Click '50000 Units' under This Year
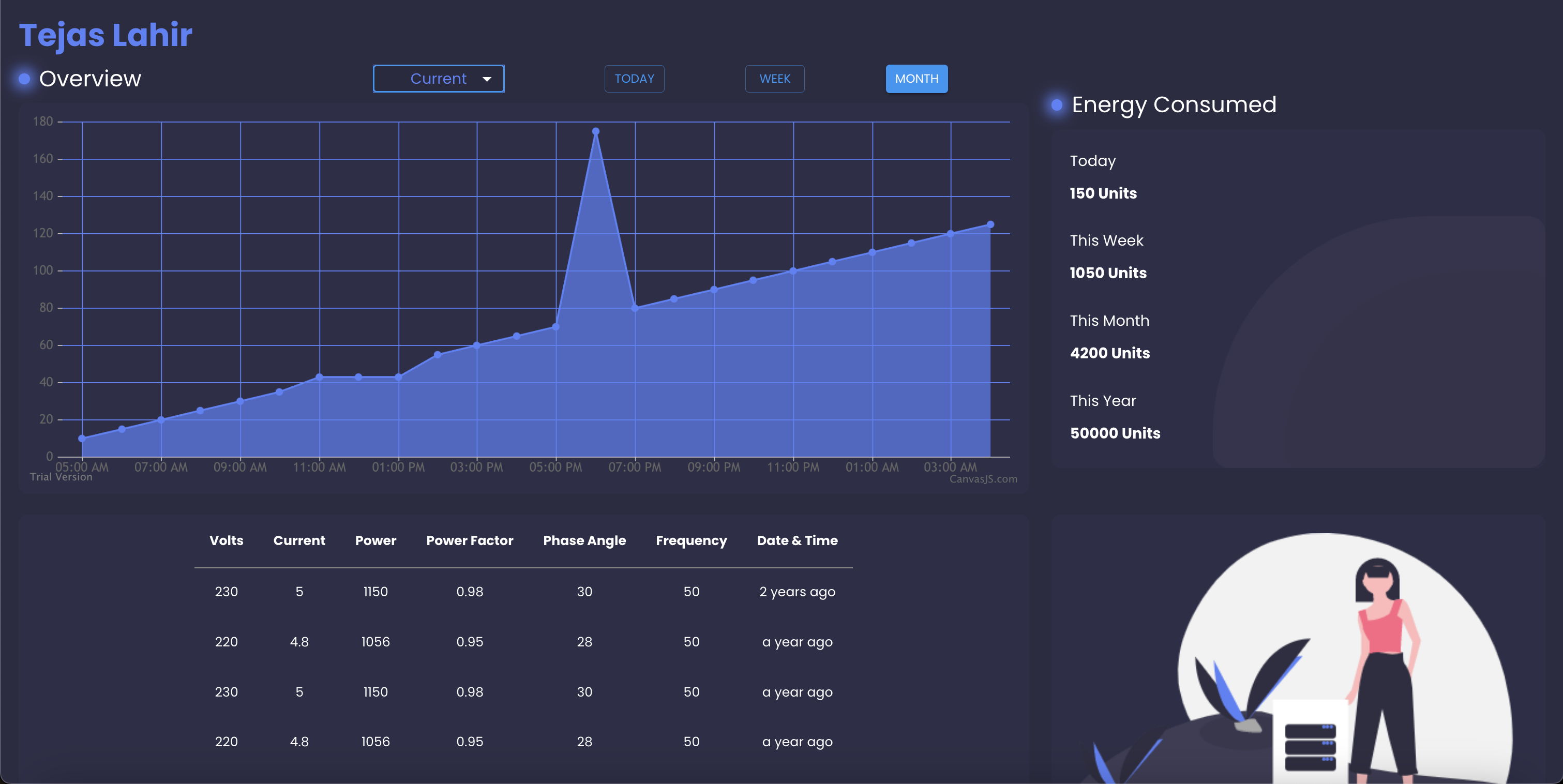1563x784 pixels. coord(1115,433)
